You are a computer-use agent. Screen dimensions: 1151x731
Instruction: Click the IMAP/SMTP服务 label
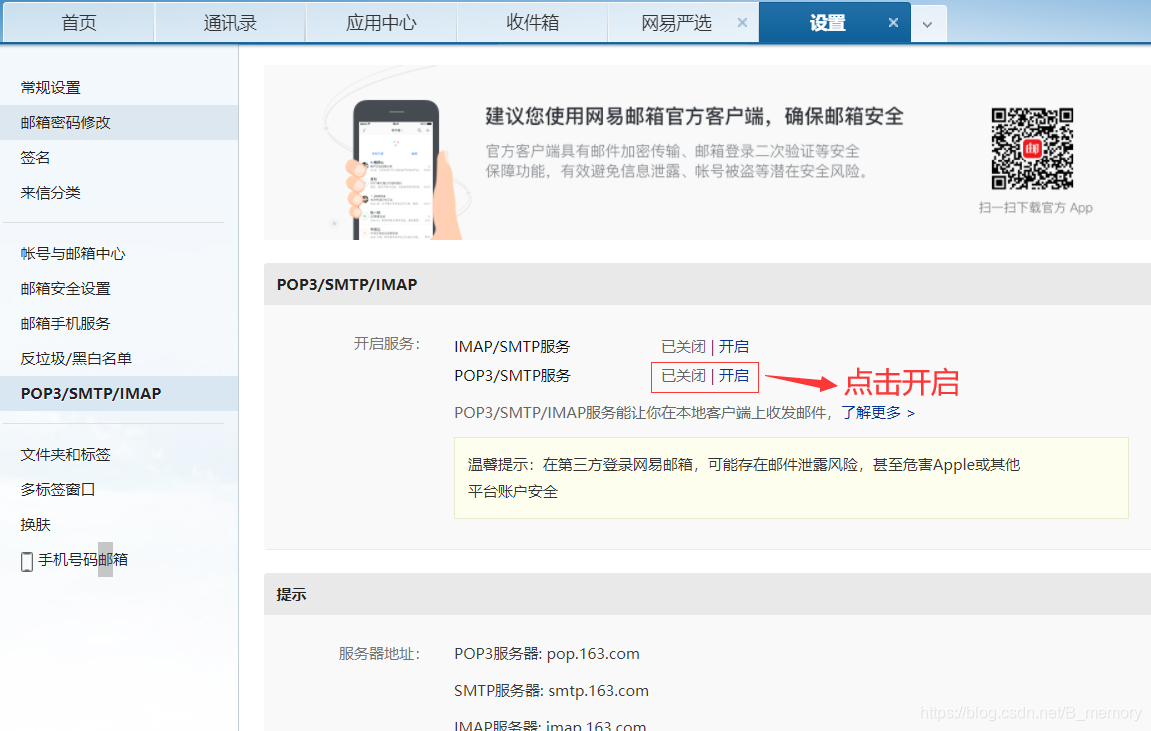512,346
